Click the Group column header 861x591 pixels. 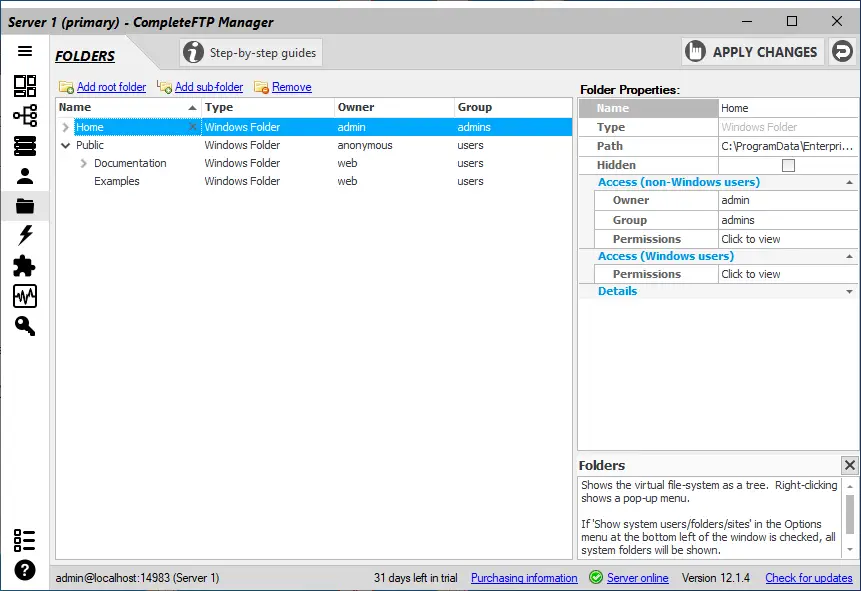(x=513, y=107)
